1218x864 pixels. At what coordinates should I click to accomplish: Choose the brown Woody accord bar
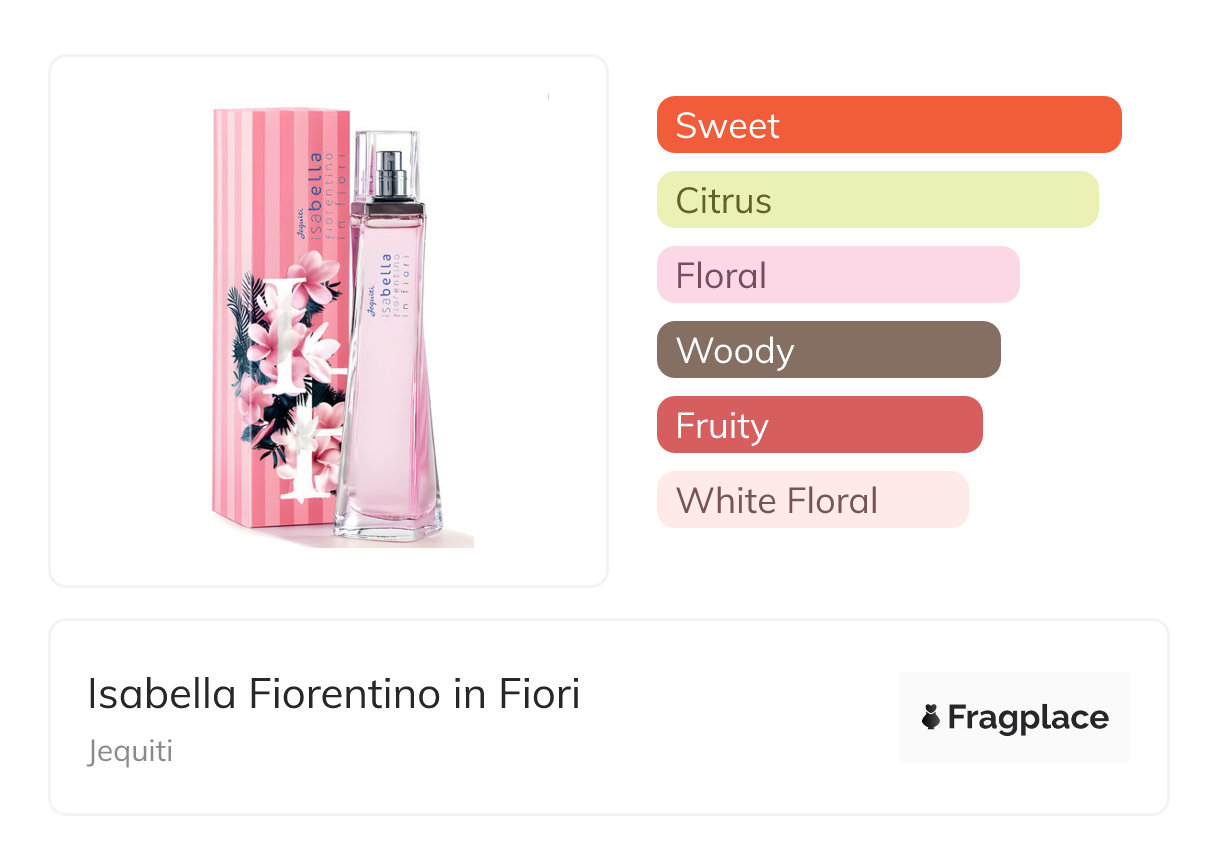pyautogui.click(x=828, y=350)
